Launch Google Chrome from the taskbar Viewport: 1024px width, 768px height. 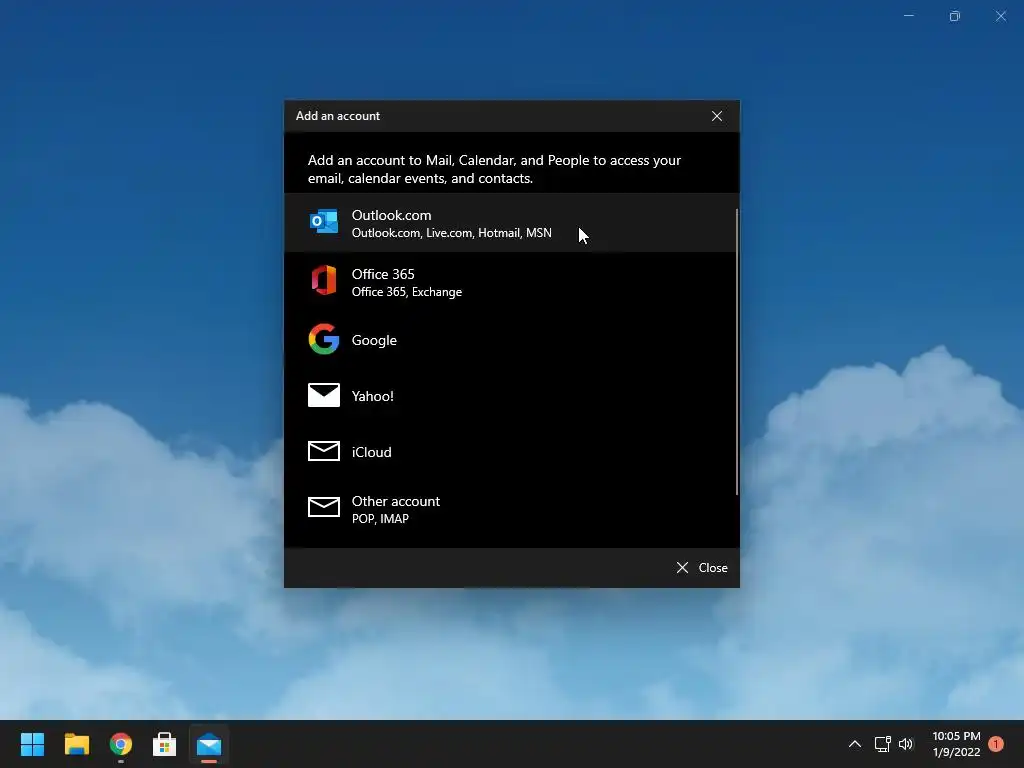[121, 744]
